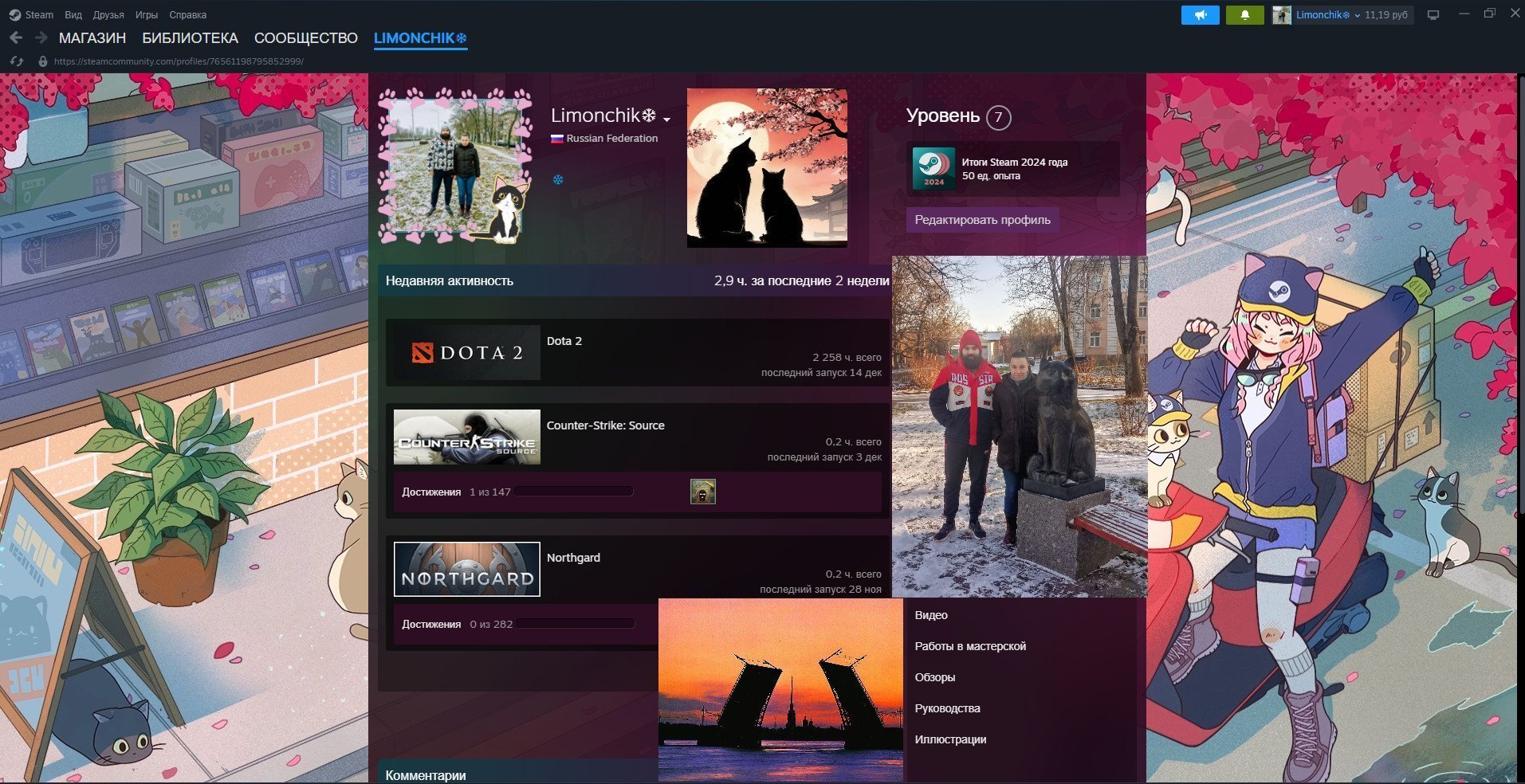Click the blue megaphone announcements button
The height and width of the screenshot is (784, 1525).
point(1200,15)
